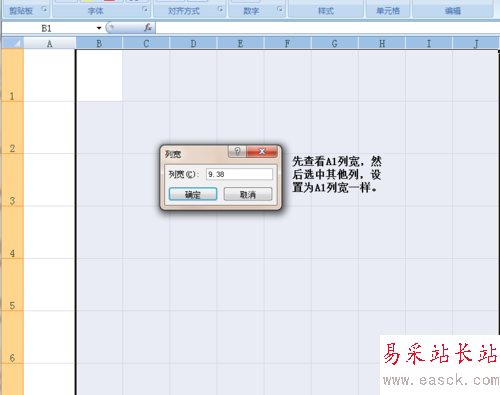The height and width of the screenshot is (395, 500).
Task: Select column B header
Action: [99, 44]
